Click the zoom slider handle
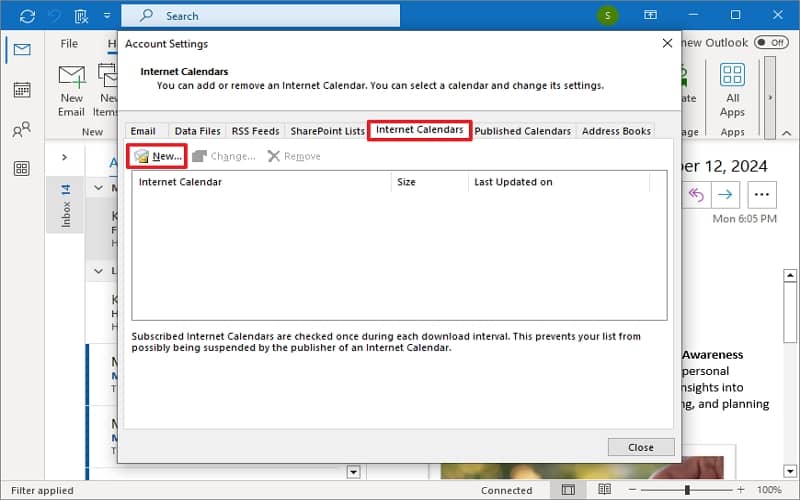Image resolution: width=800 pixels, height=500 pixels. [x=687, y=490]
